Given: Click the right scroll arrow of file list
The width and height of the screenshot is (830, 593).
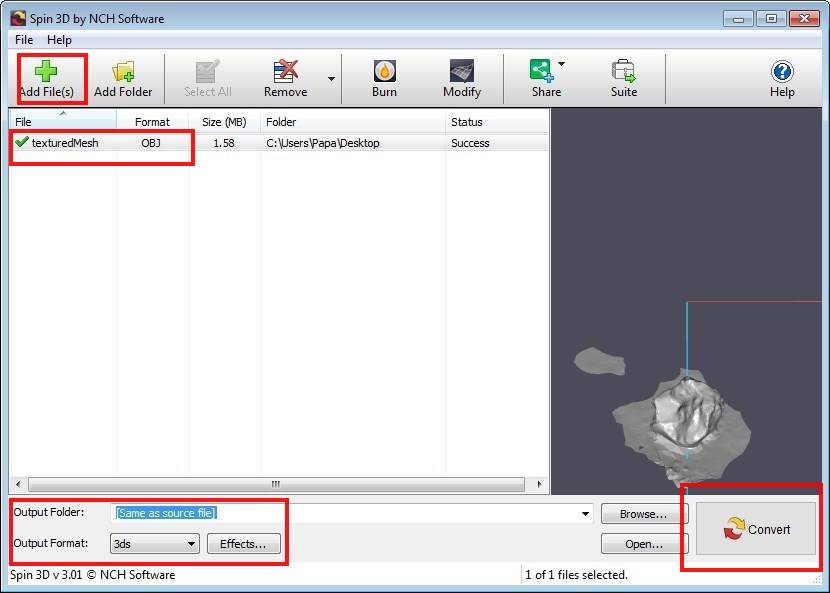Looking at the screenshot, I should click(x=539, y=484).
